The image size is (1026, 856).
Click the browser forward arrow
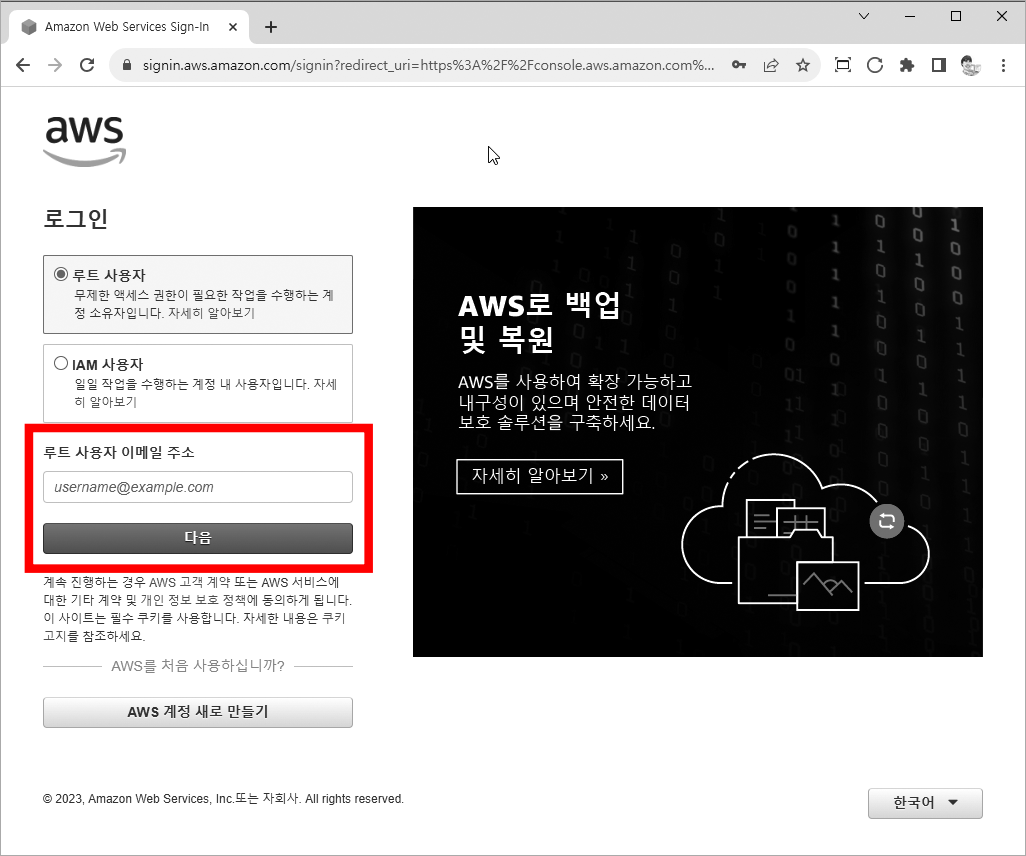tap(55, 65)
